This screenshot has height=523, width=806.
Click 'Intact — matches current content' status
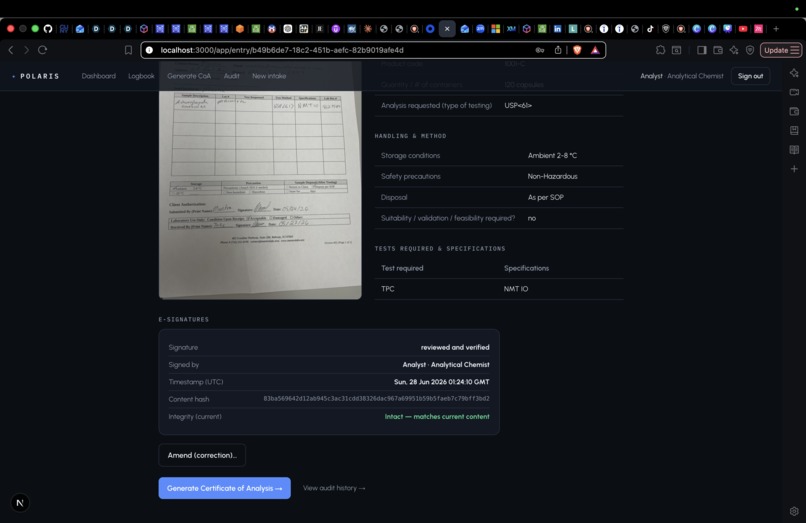pos(437,417)
